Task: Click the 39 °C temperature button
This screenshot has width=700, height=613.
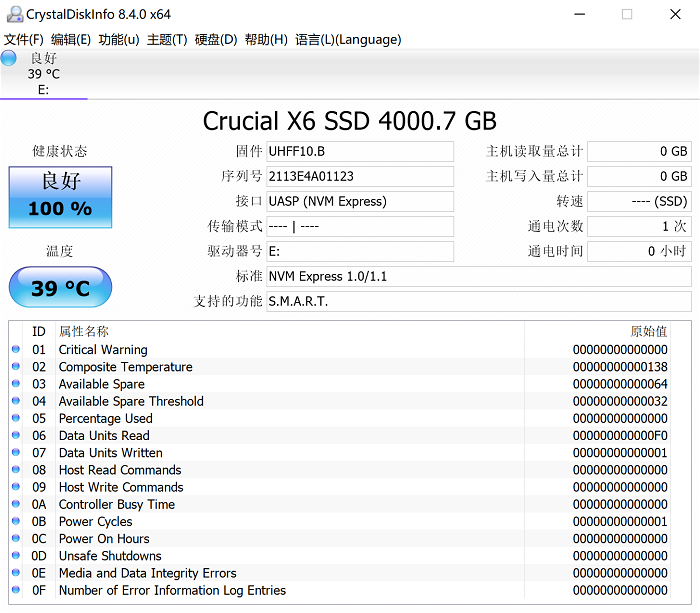Action: point(60,288)
